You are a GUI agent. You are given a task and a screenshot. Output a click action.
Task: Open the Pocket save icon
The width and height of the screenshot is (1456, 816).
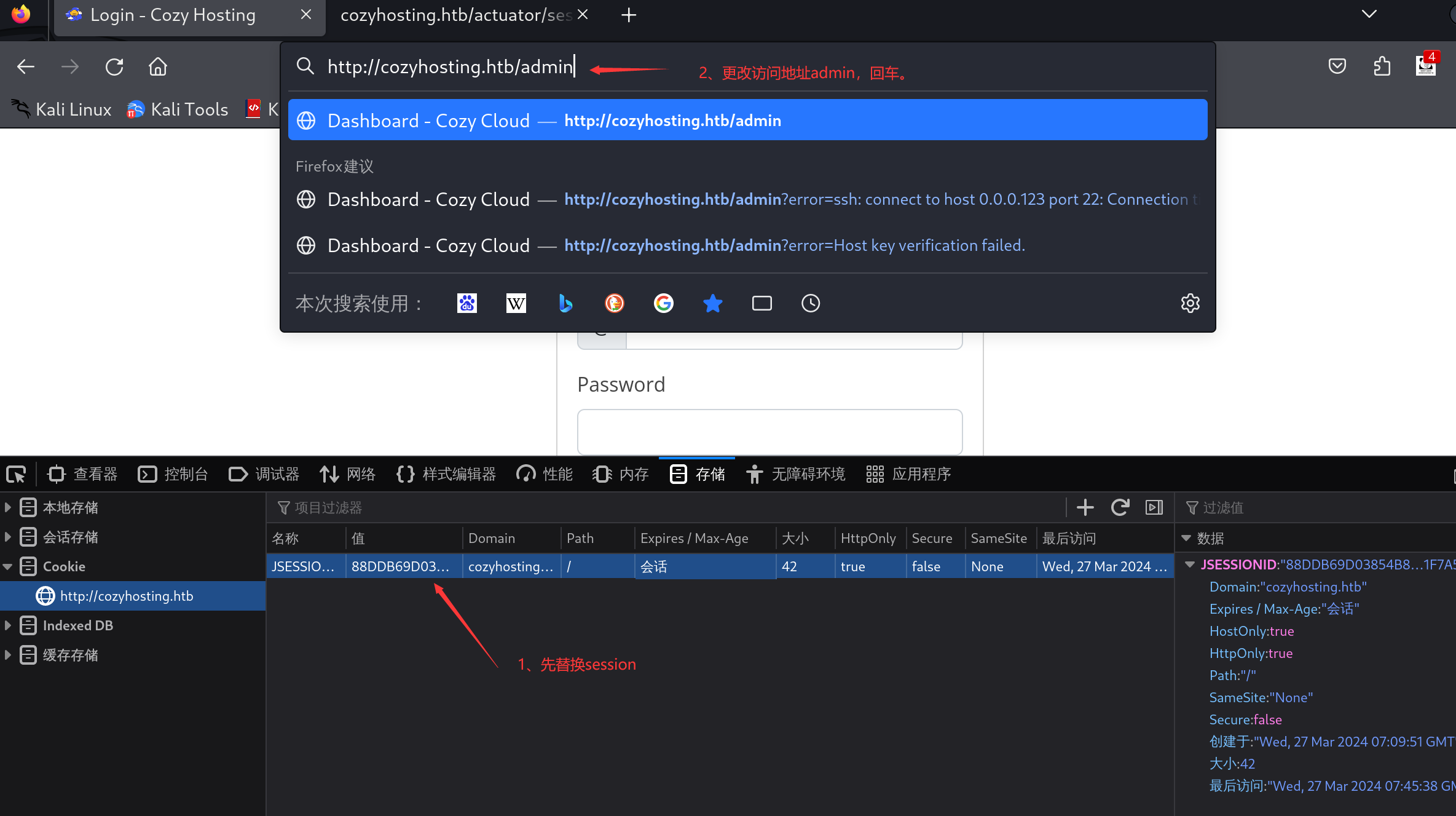[x=1337, y=66]
